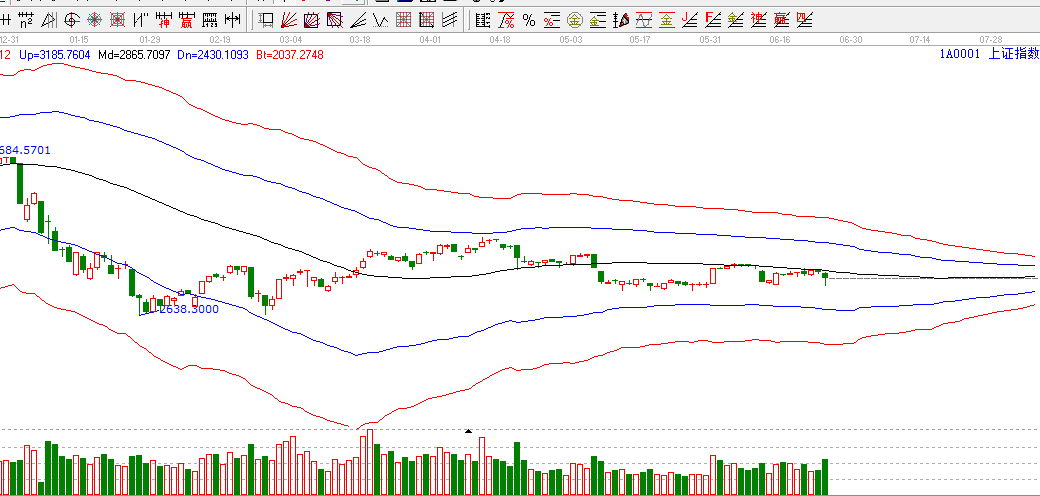Screen dimensions: 1040x496
Task: Select the spiral circle drawing tool
Action: [72, 19]
